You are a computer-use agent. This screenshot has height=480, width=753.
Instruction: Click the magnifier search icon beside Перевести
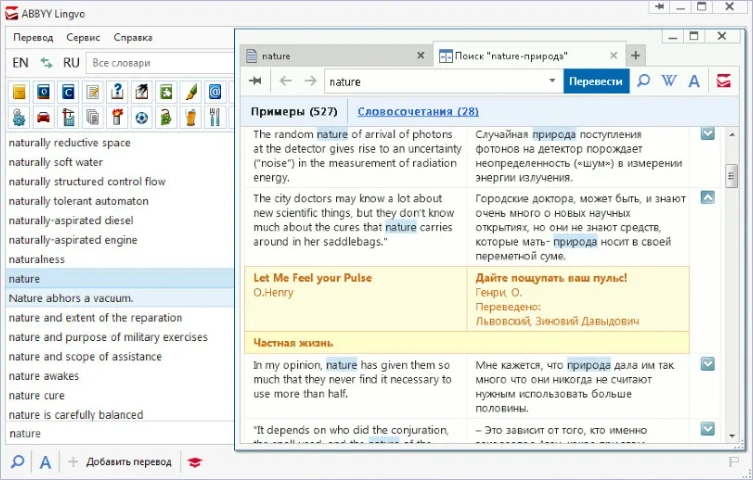pos(644,81)
